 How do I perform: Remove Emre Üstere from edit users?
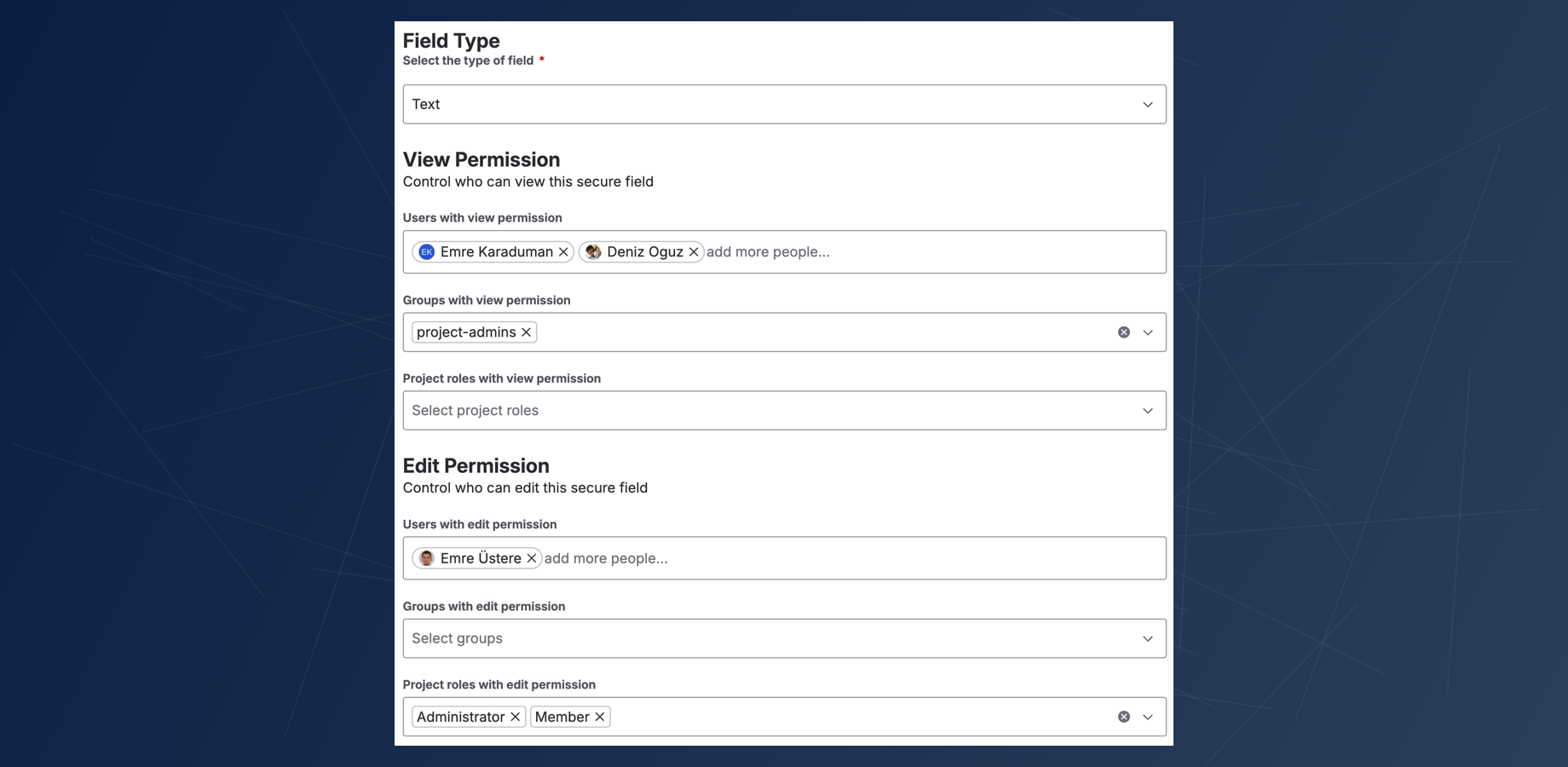(532, 558)
